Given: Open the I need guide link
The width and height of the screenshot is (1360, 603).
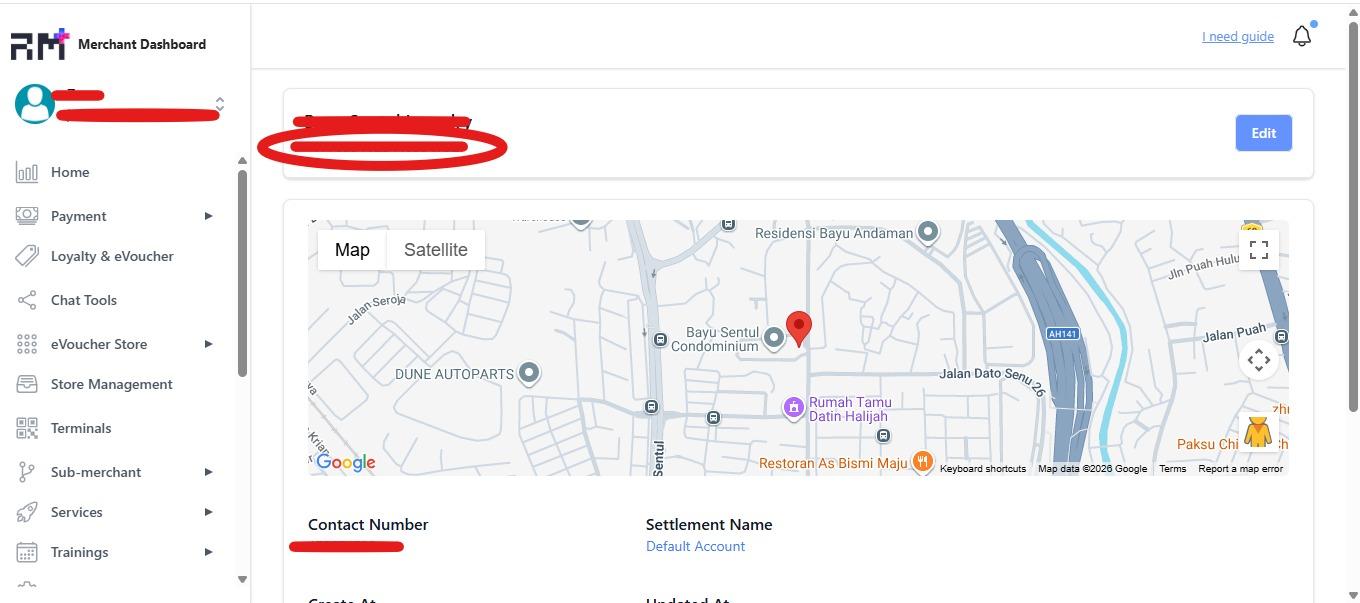Looking at the screenshot, I should pyautogui.click(x=1238, y=37).
